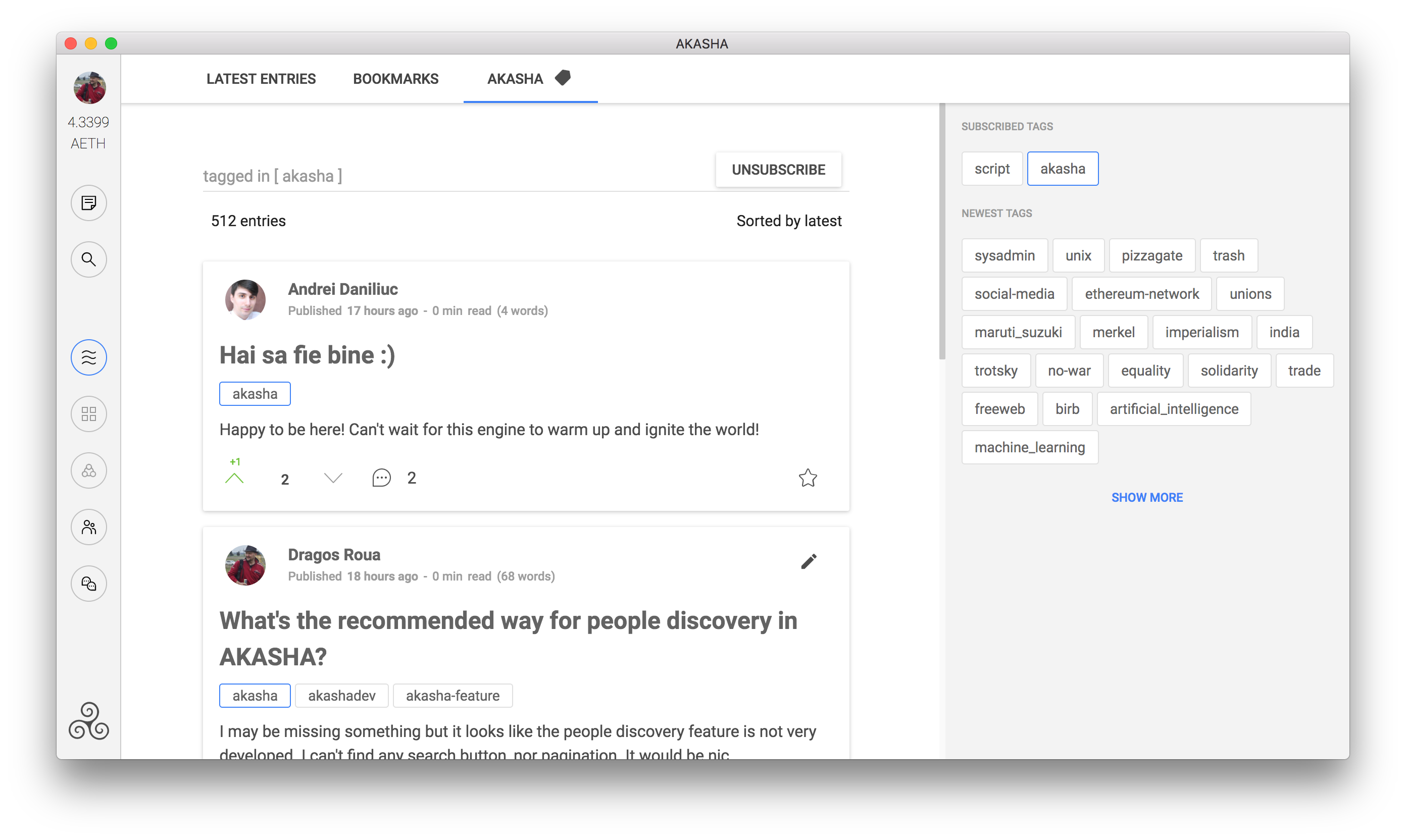Open search from the sidebar magnifier icon

tap(89, 259)
